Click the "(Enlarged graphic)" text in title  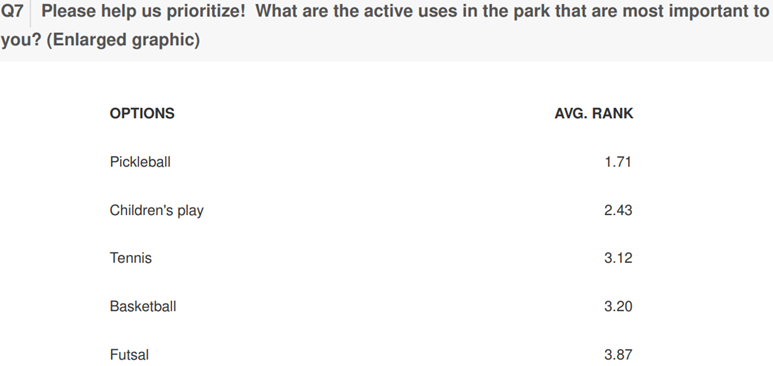point(123,39)
